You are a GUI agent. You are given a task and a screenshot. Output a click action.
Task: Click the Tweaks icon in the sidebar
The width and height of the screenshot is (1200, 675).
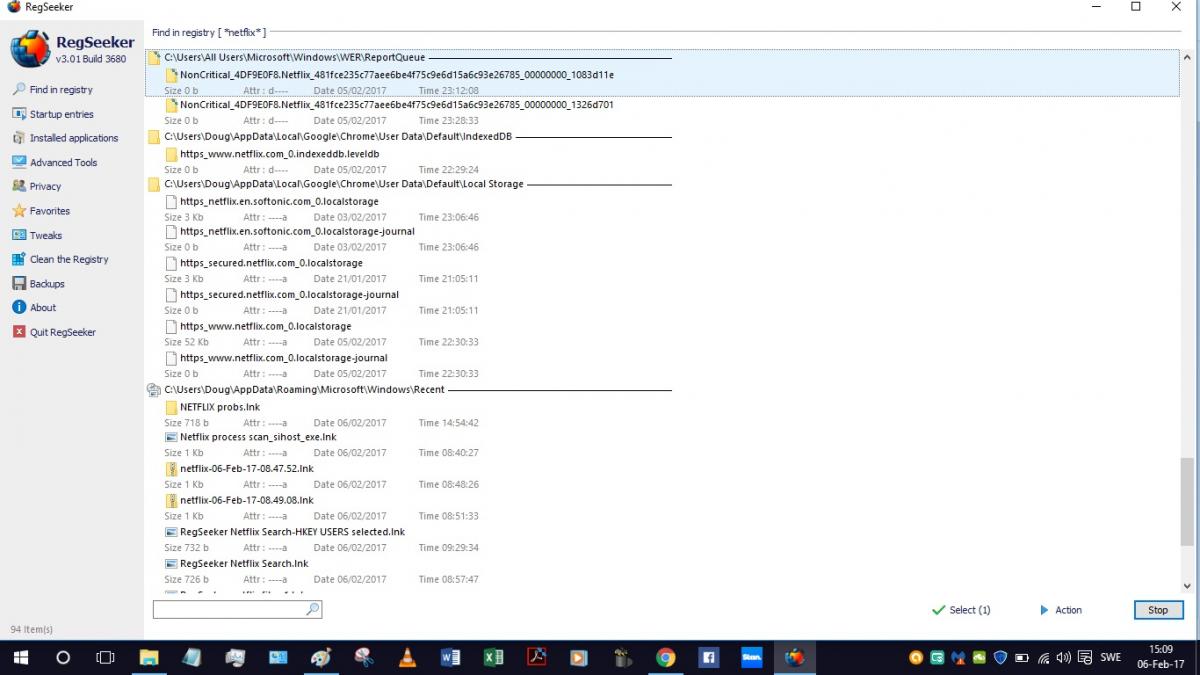(x=19, y=235)
